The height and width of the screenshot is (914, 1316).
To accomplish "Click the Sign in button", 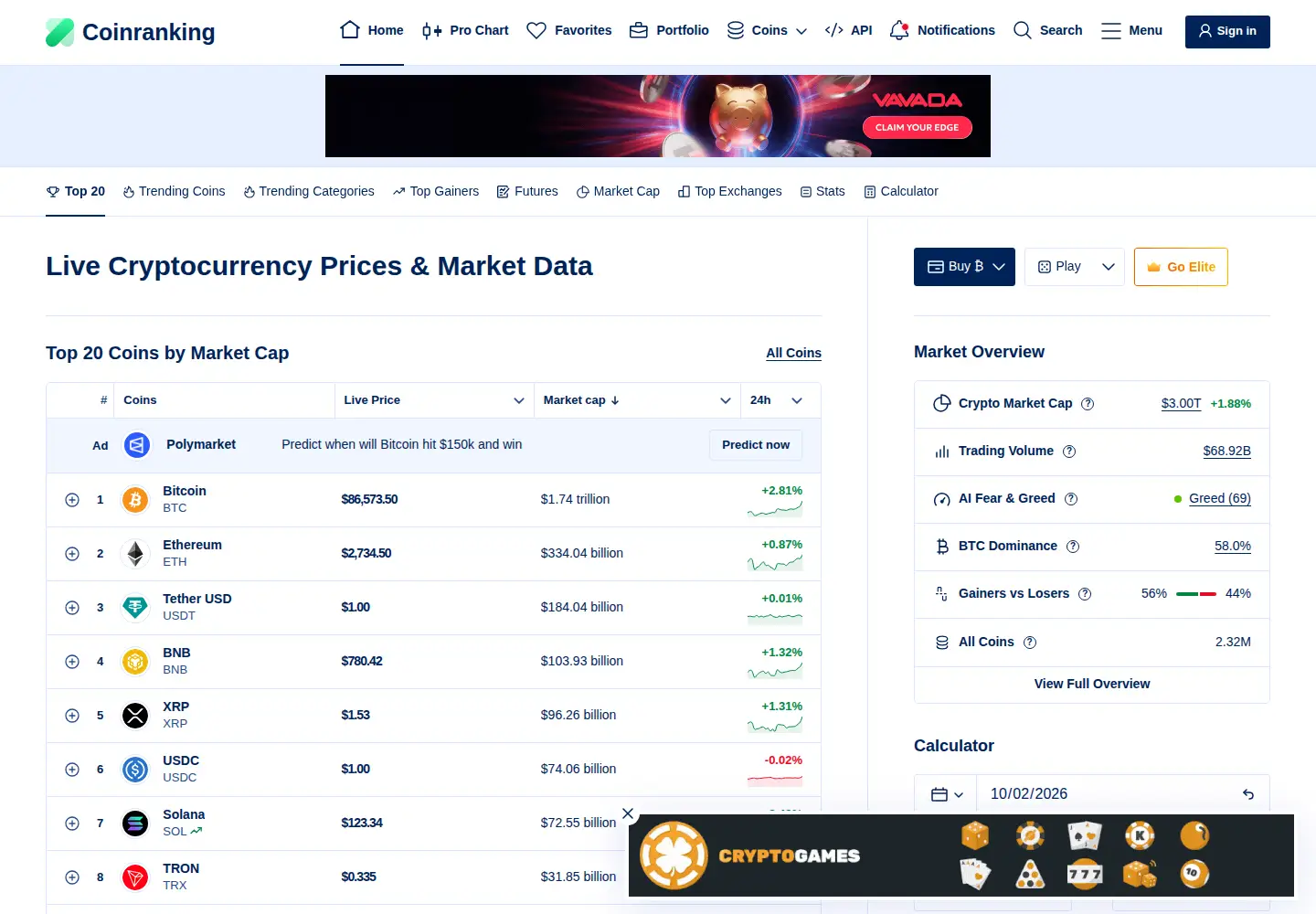I will tap(1227, 31).
